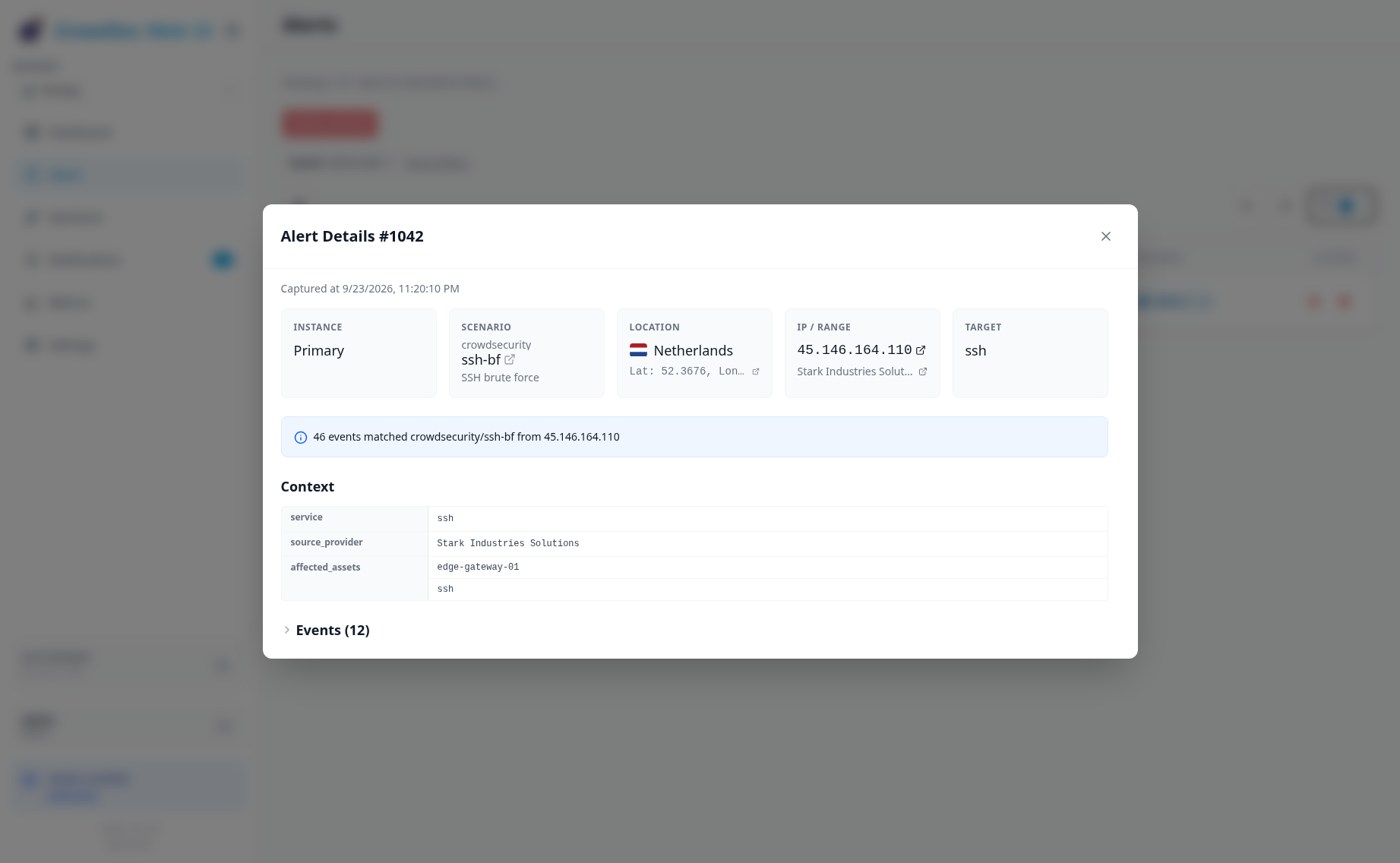Image resolution: width=1400 pixels, height=863 pixels.
Task: Click the IP address 45.146.164.110
Action: pos(854,349)
